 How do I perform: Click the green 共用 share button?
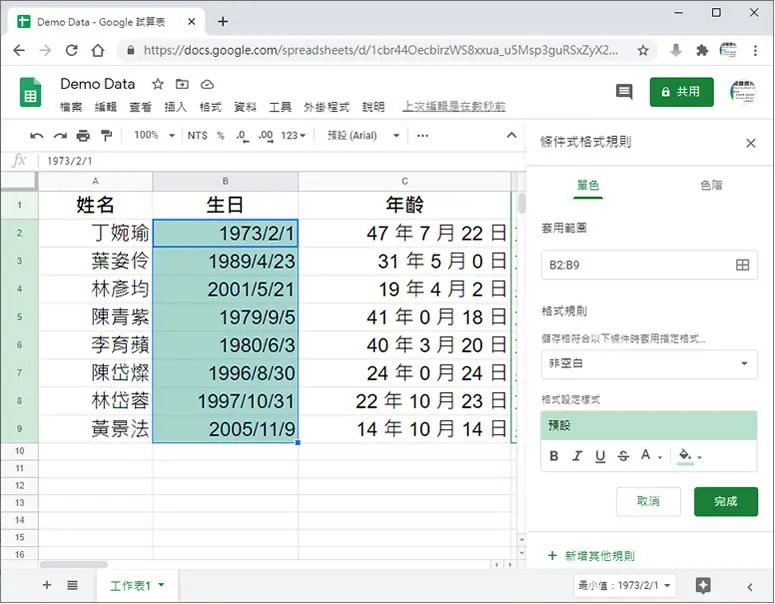(682, 92)
